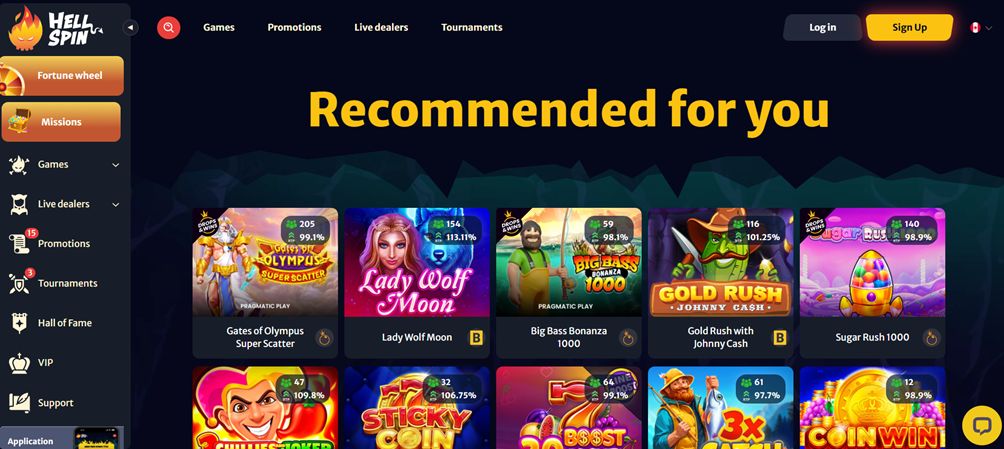Click the Log in button
Screen dimensions: 1004x449
822,28
